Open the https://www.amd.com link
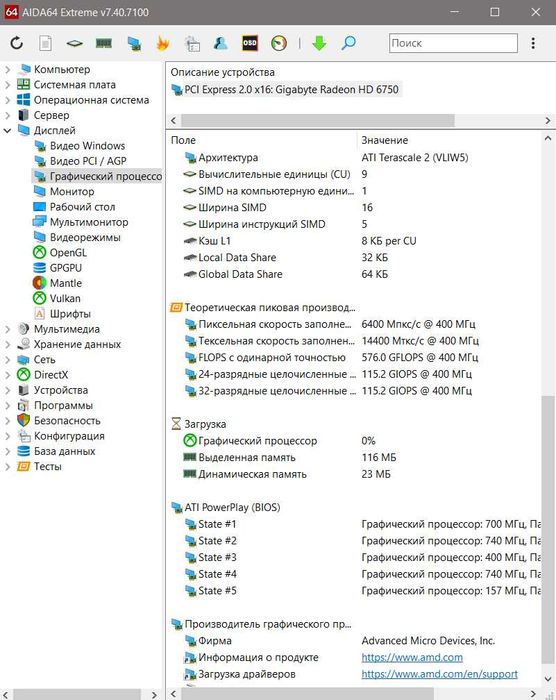Image resolution: width=556 pixels, height=700 pixels. pyautogui.click(x=412, y=658)
